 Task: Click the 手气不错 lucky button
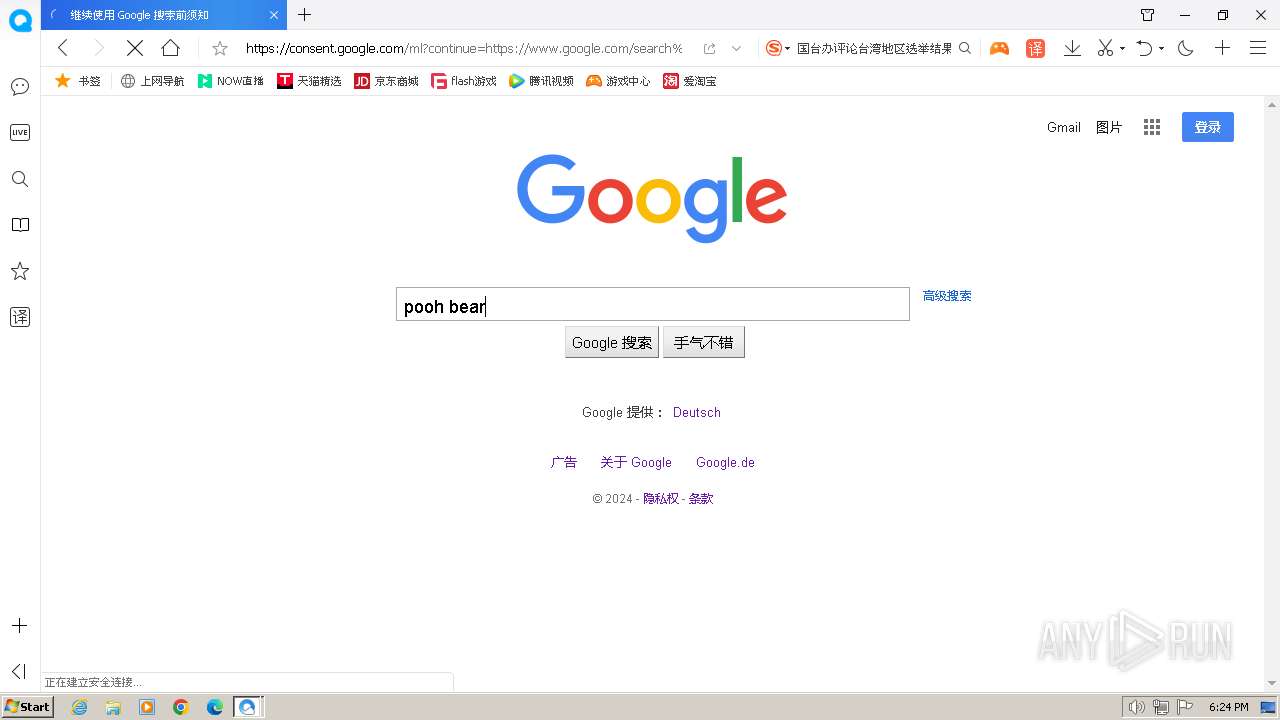(x=704, y=342)
